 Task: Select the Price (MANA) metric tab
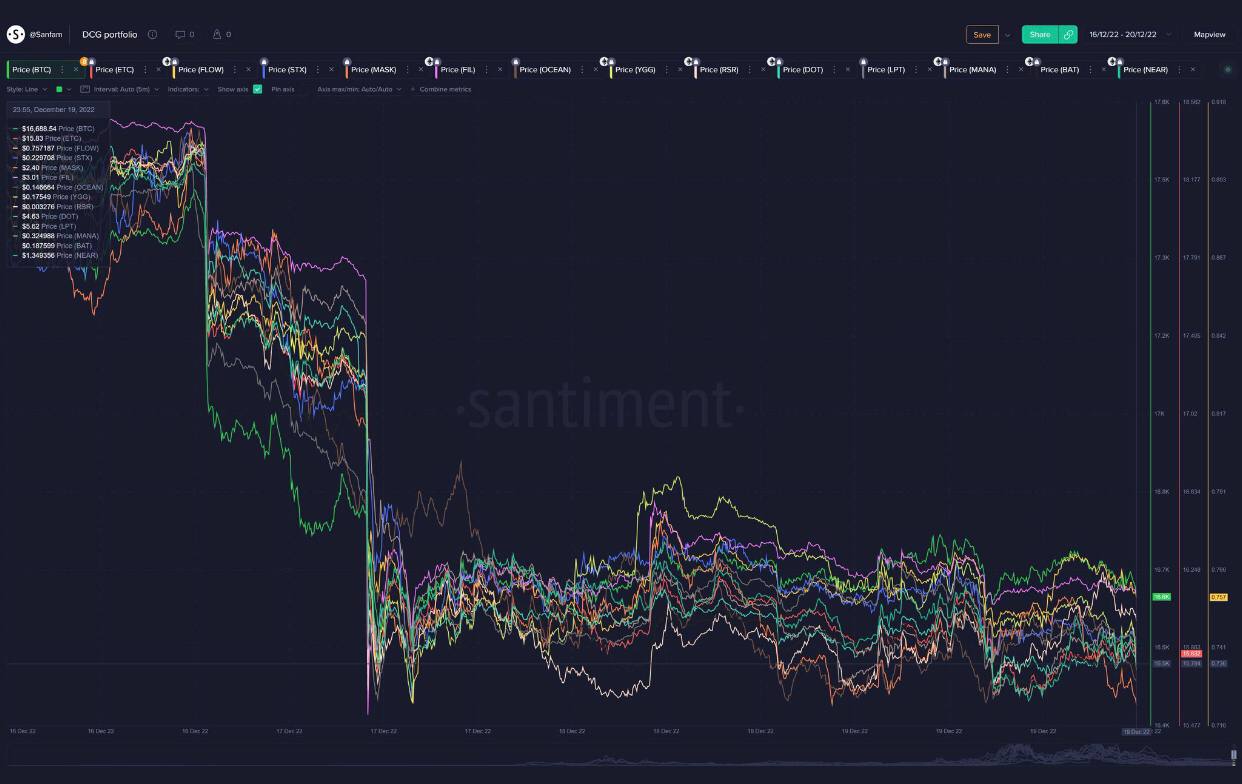(x=972, y=70)
